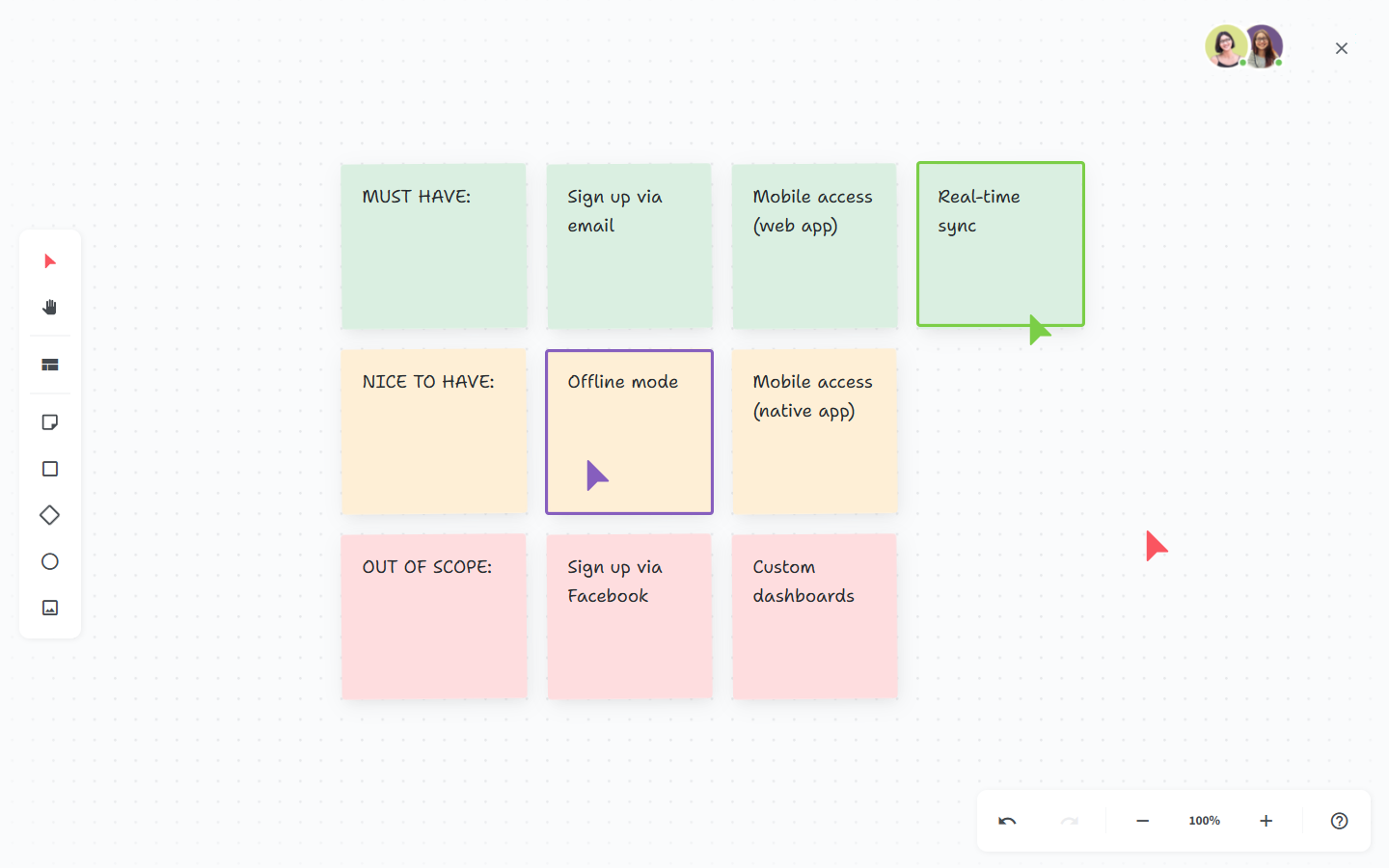Viewport: 1389px width, 868px height.
Task: Redo the last undone action
Action: (x=1069, y=821)
